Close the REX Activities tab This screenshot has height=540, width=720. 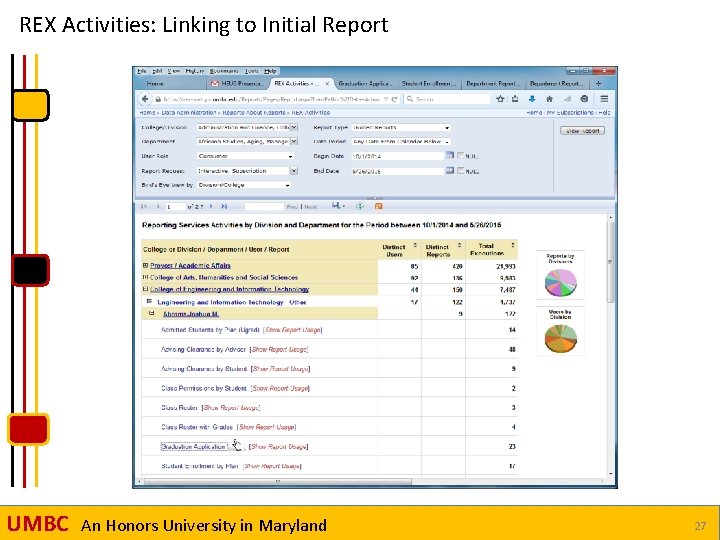(327, 84)
